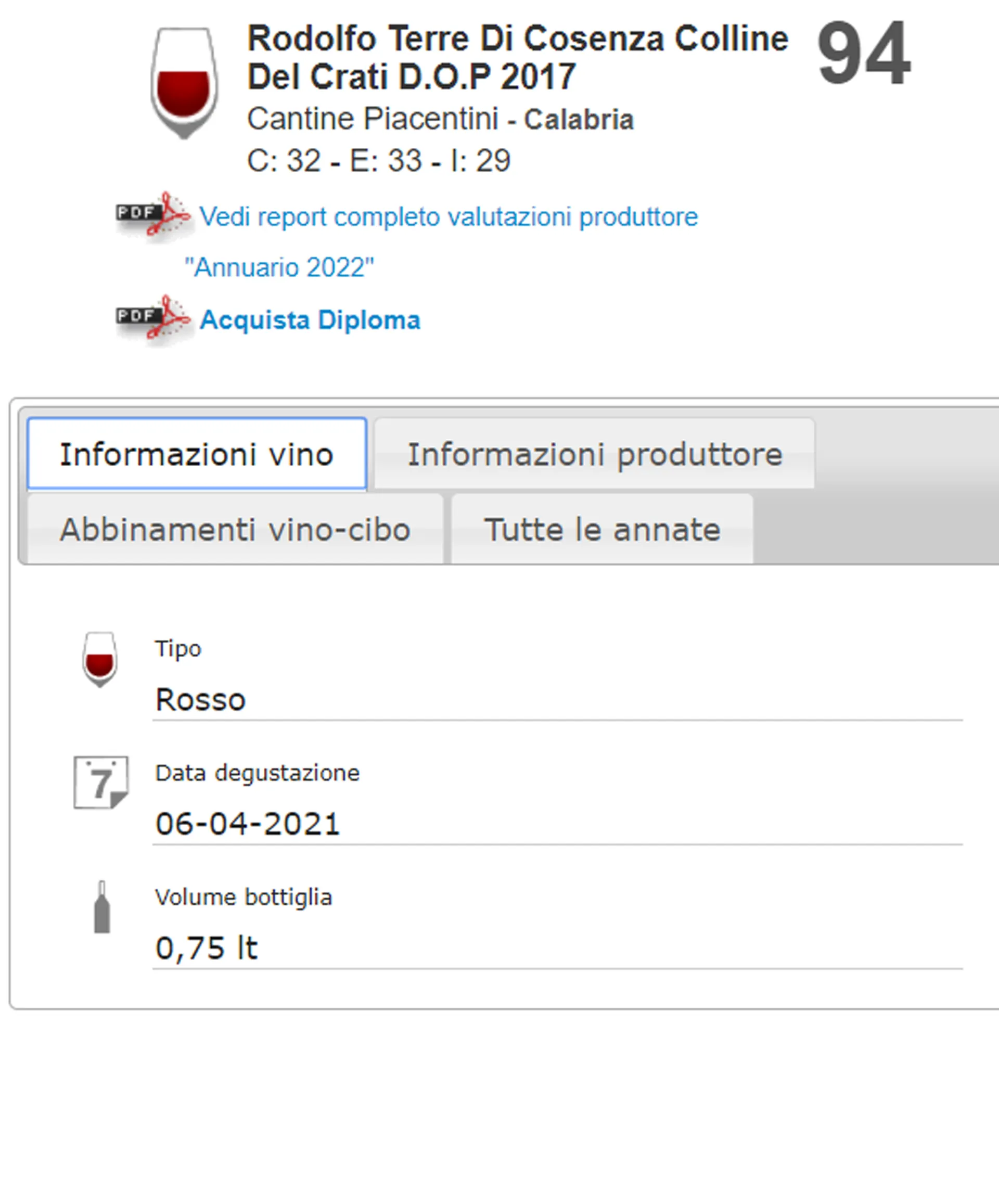Click the PDF icon beside the report link
The width and height of the screenshot is (999, 1204).
(153, 215)
